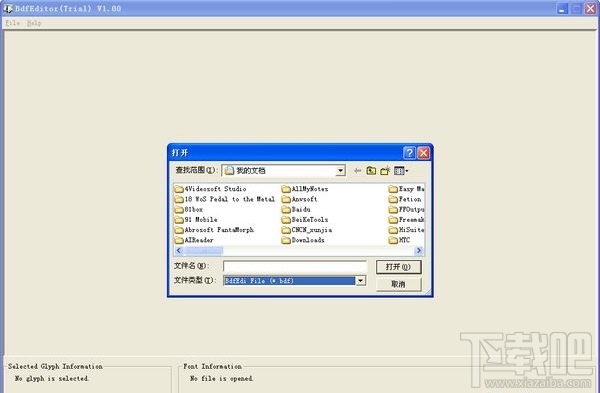600x393 pixels.
Task: Select the CNCN_xunjia folder
Action: [x=307, y=230]
